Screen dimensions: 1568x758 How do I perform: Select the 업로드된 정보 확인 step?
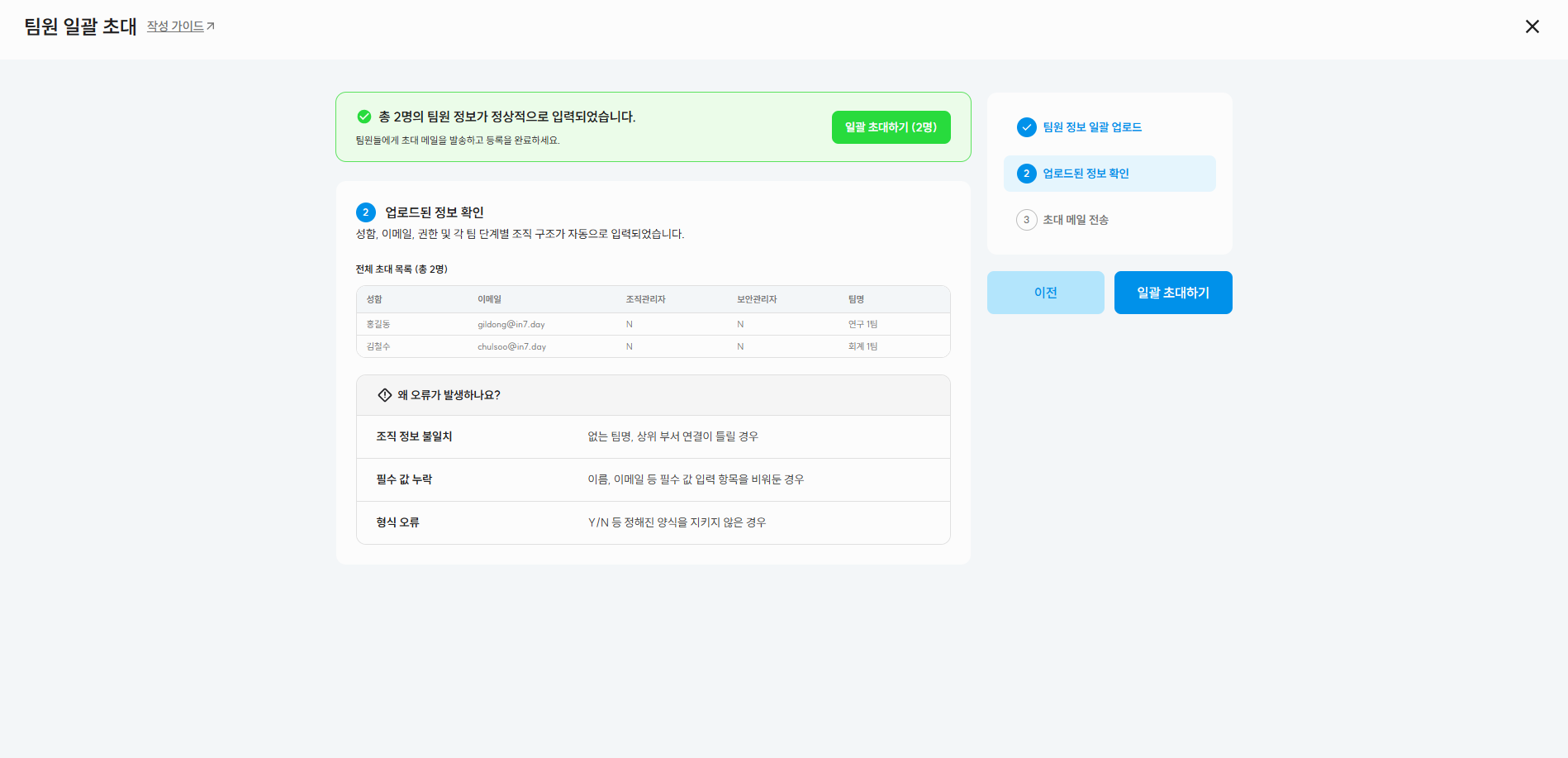[1086, 174]
